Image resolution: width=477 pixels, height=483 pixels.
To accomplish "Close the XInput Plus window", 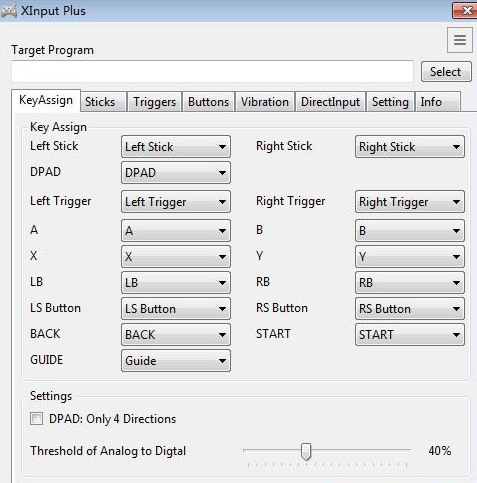I will 465,10.
